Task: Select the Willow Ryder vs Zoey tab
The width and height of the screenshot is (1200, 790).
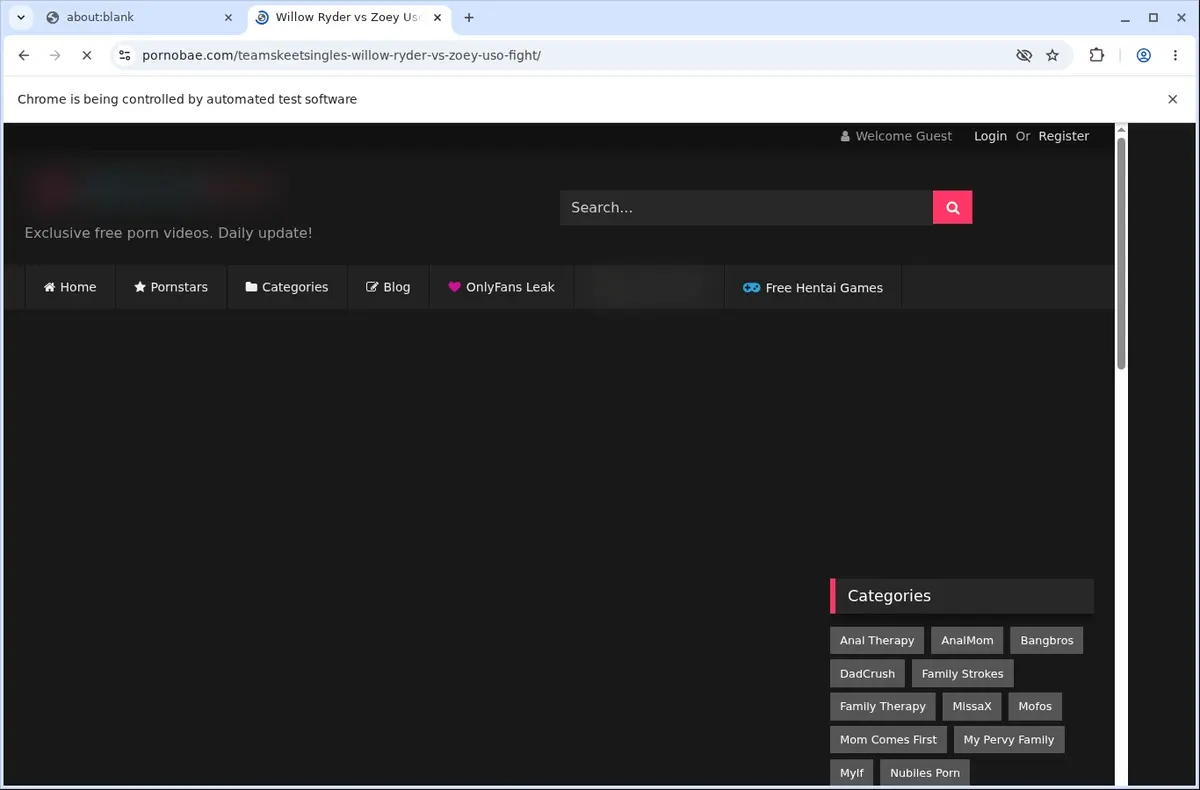Action: click(350, 17)
